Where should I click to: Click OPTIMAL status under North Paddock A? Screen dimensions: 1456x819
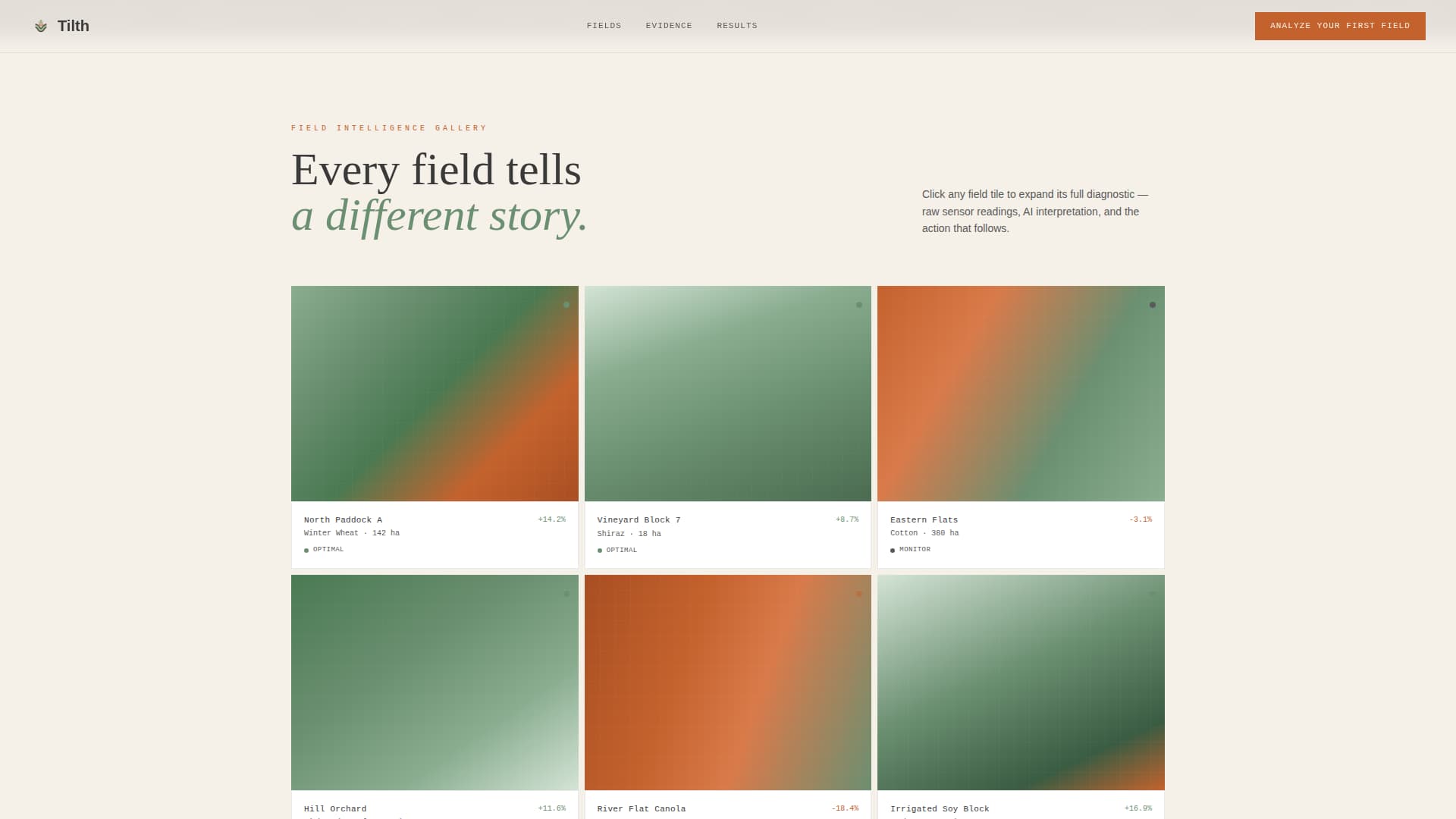click(324, 550)
